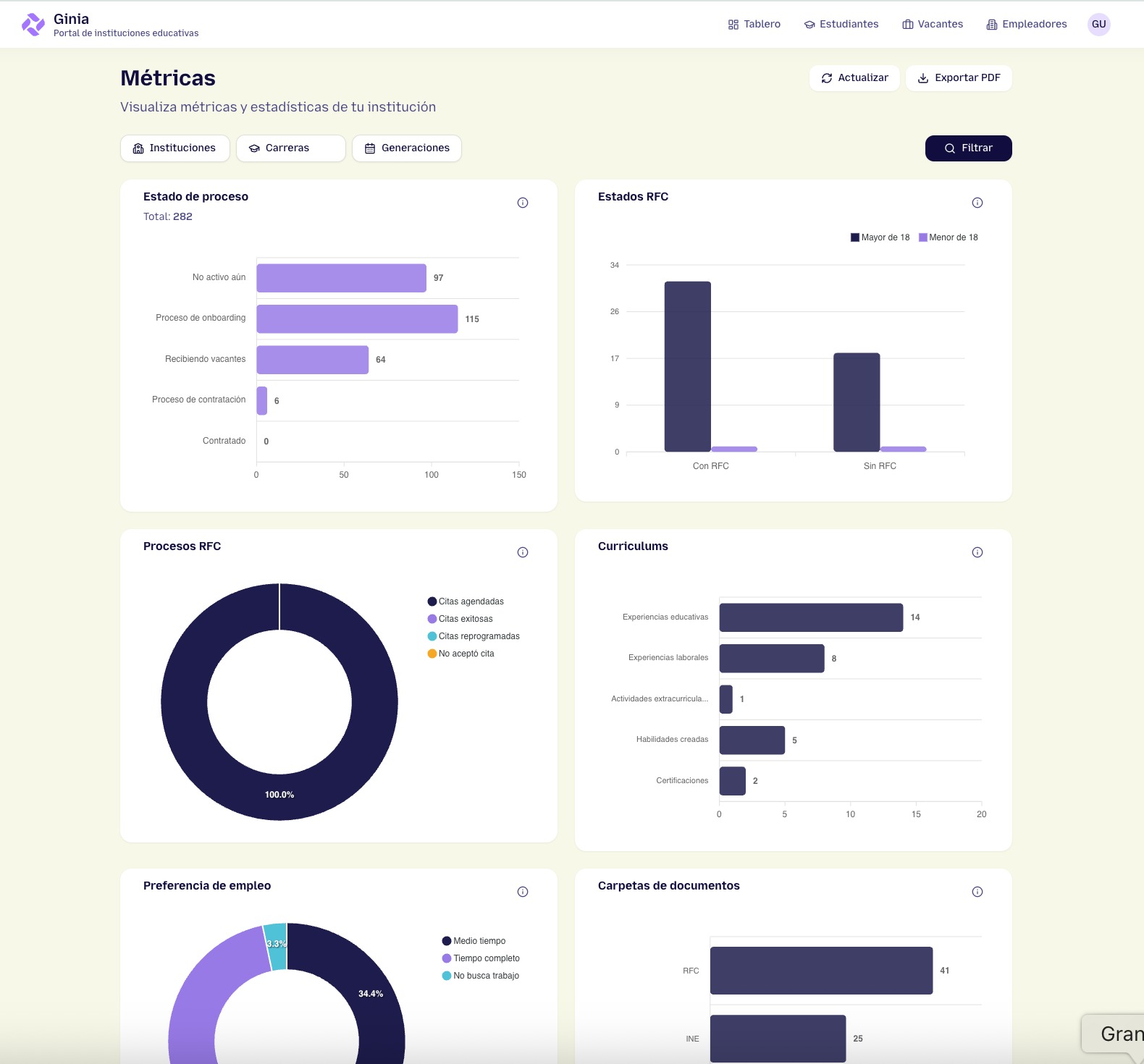
Task: Click the Con RFC Mayor de 18 bar
Action: (x=688, y=367)
